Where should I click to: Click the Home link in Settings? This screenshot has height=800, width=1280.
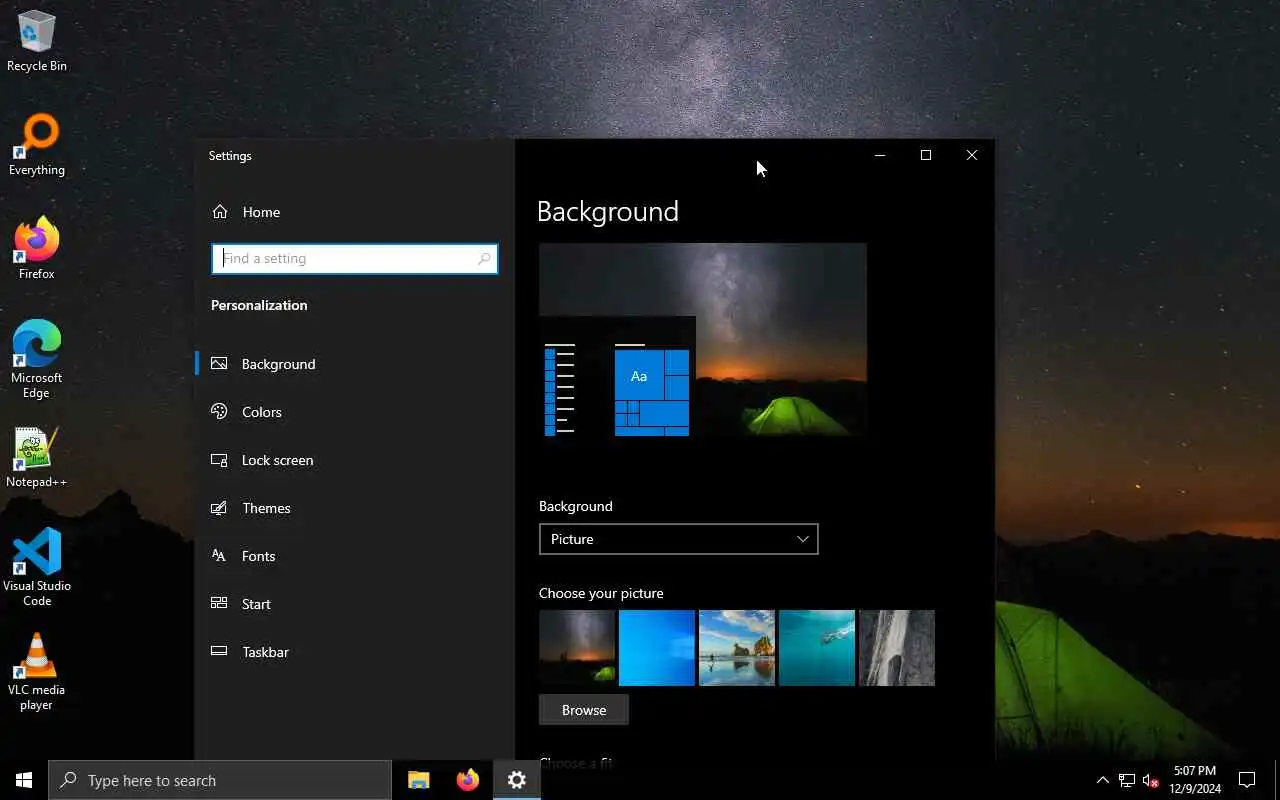coord(261,212)
